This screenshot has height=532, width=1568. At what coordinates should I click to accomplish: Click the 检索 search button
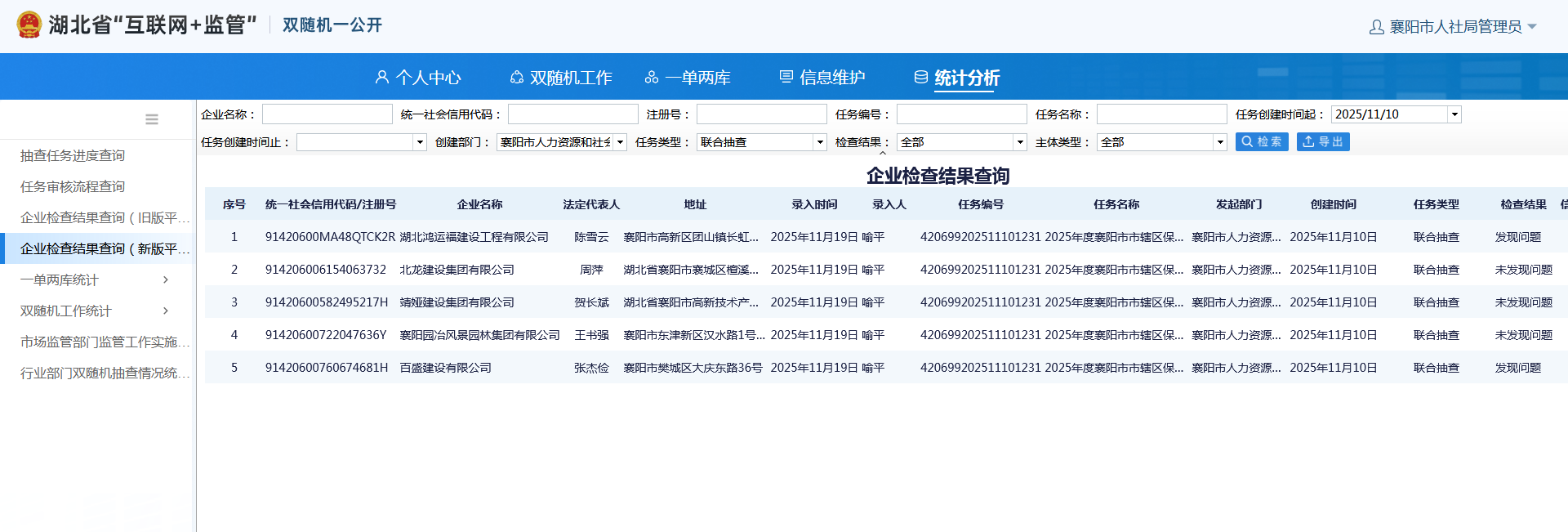point(1261,142)
